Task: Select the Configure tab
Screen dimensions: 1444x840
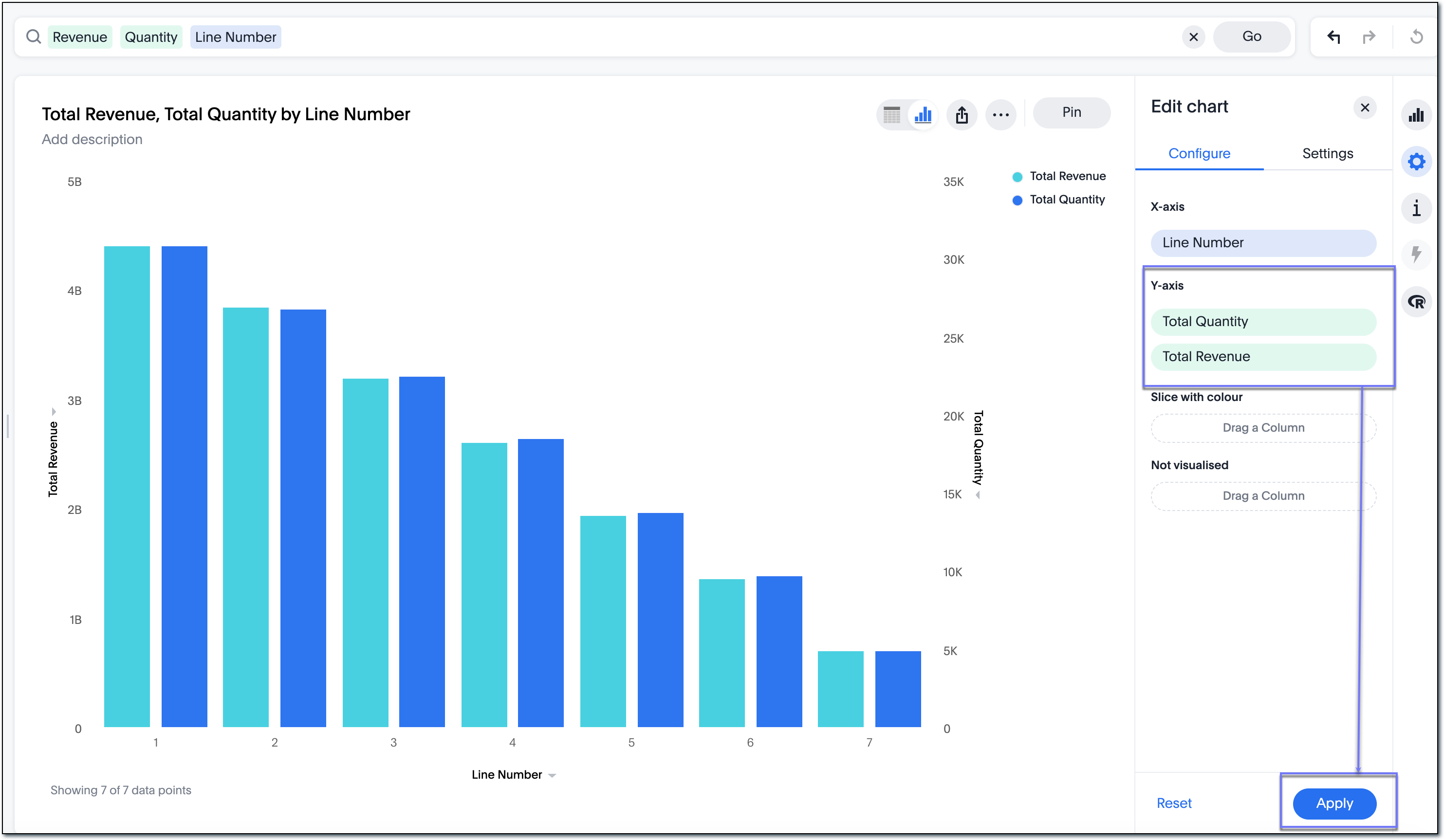Action: (1200, 153)
